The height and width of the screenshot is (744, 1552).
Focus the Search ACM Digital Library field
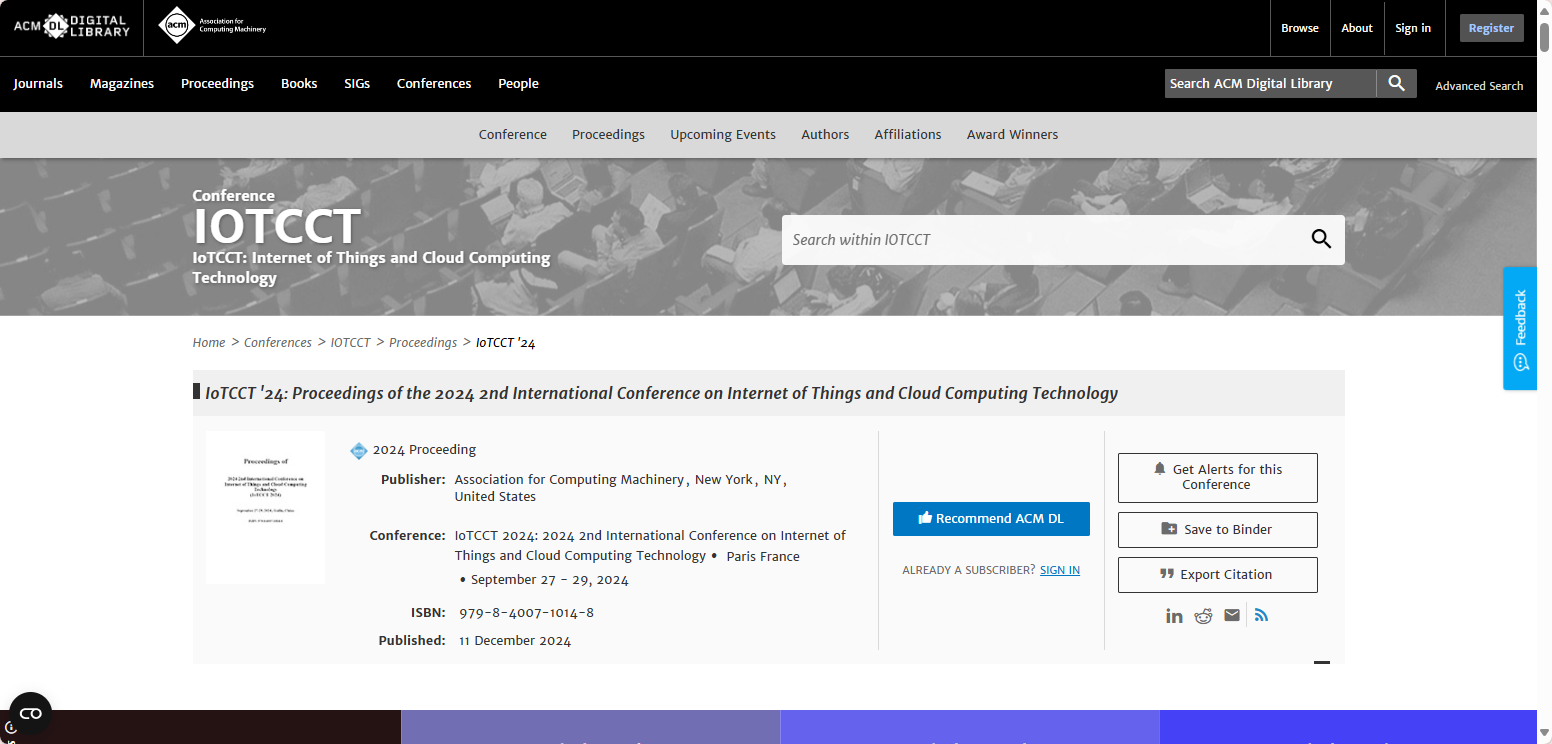click(x=1270, y=84)
